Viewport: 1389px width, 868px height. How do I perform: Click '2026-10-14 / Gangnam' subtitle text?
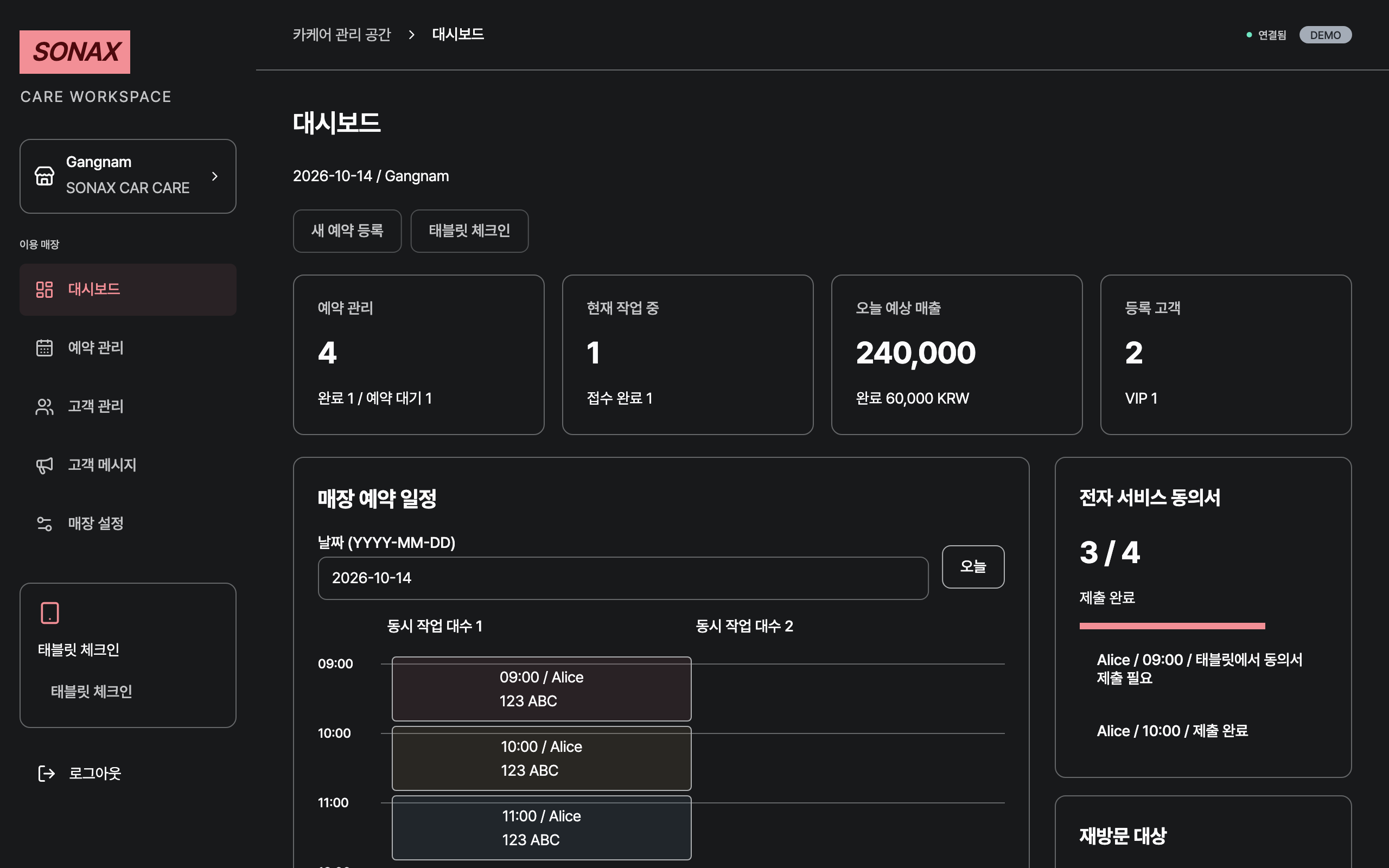pos(371,176)
